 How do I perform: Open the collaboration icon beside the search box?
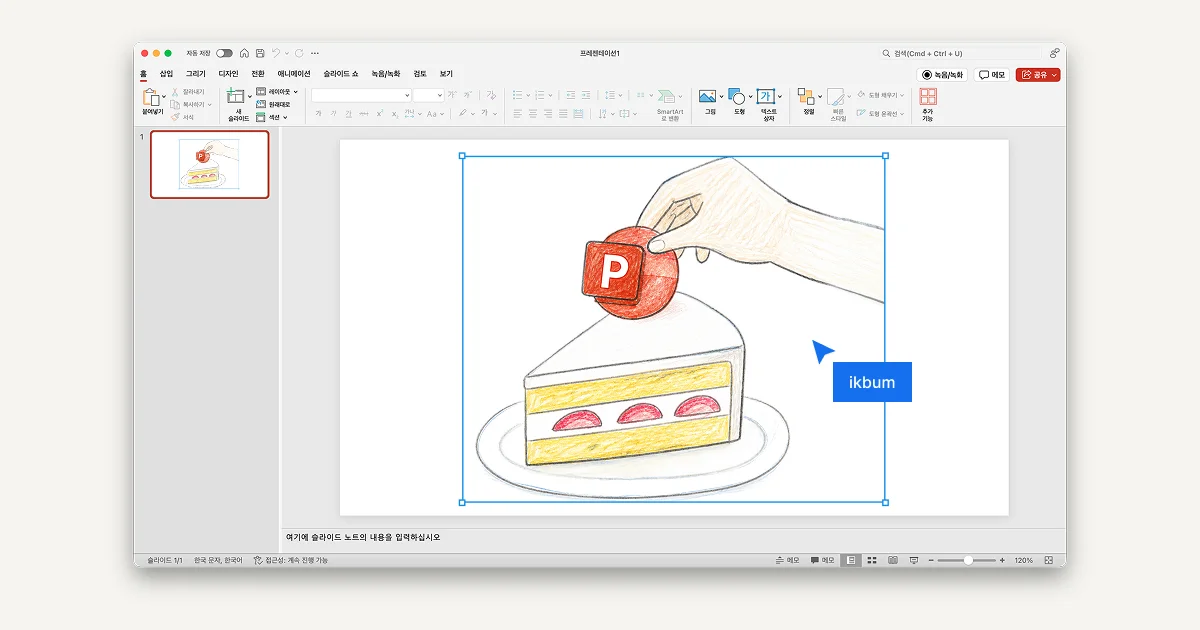pyautogui.click(x=1054, y=53)
